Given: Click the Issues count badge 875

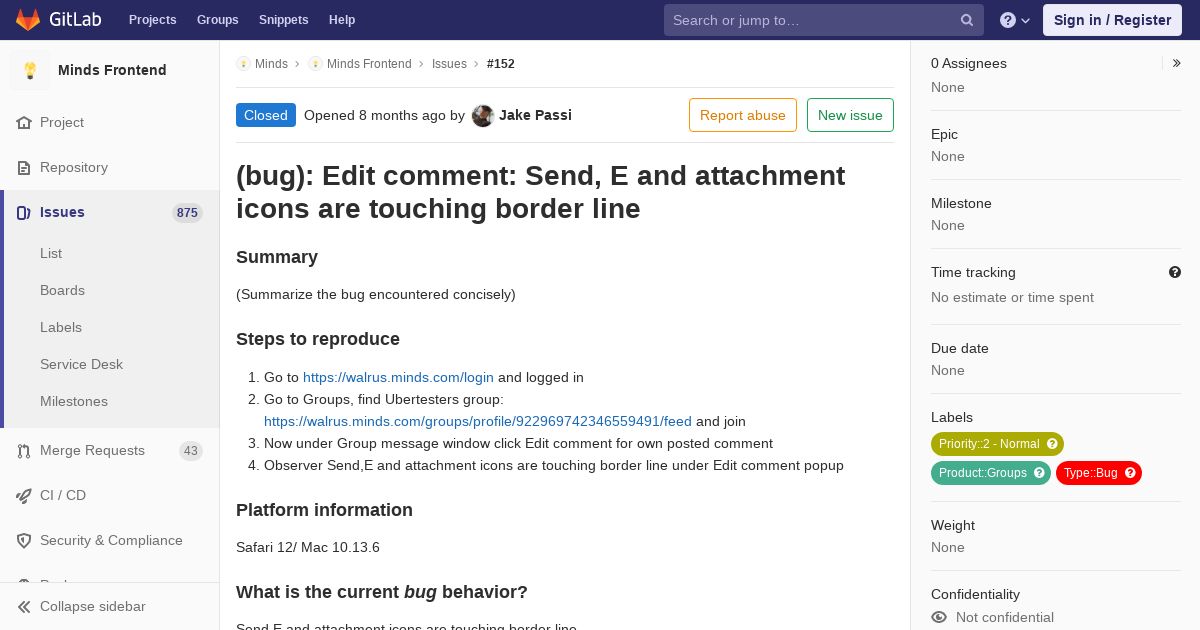Looking at the screenshot, I should pyautogui.click(x=187, y=212).
